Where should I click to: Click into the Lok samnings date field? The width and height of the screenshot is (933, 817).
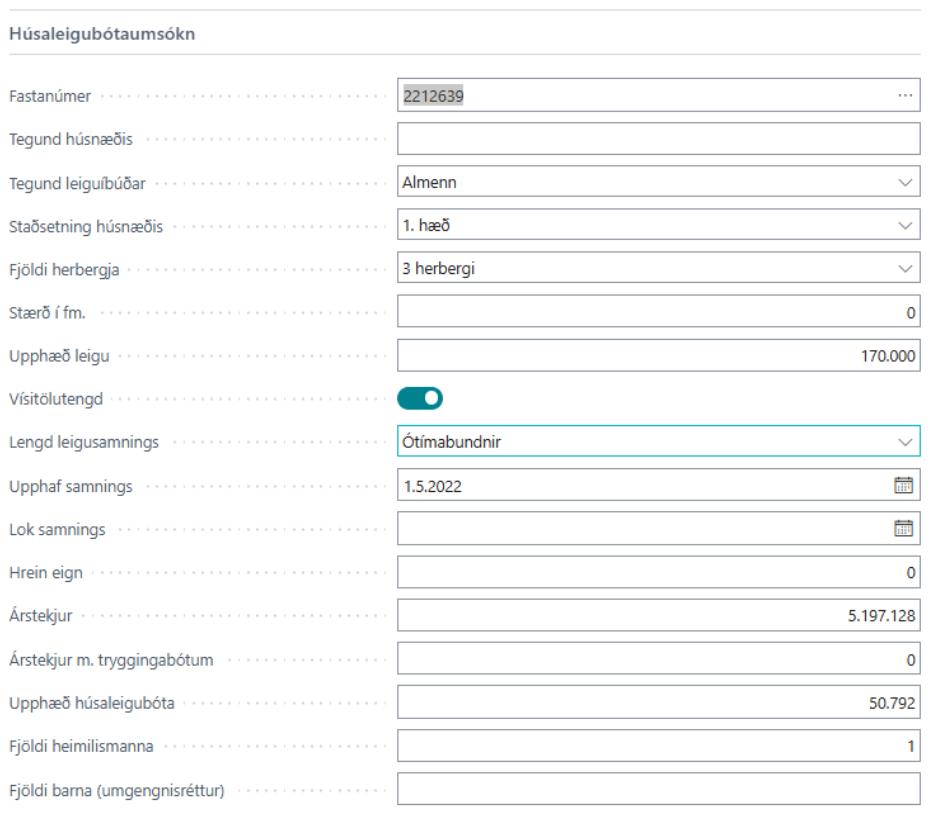click(640, 529)
